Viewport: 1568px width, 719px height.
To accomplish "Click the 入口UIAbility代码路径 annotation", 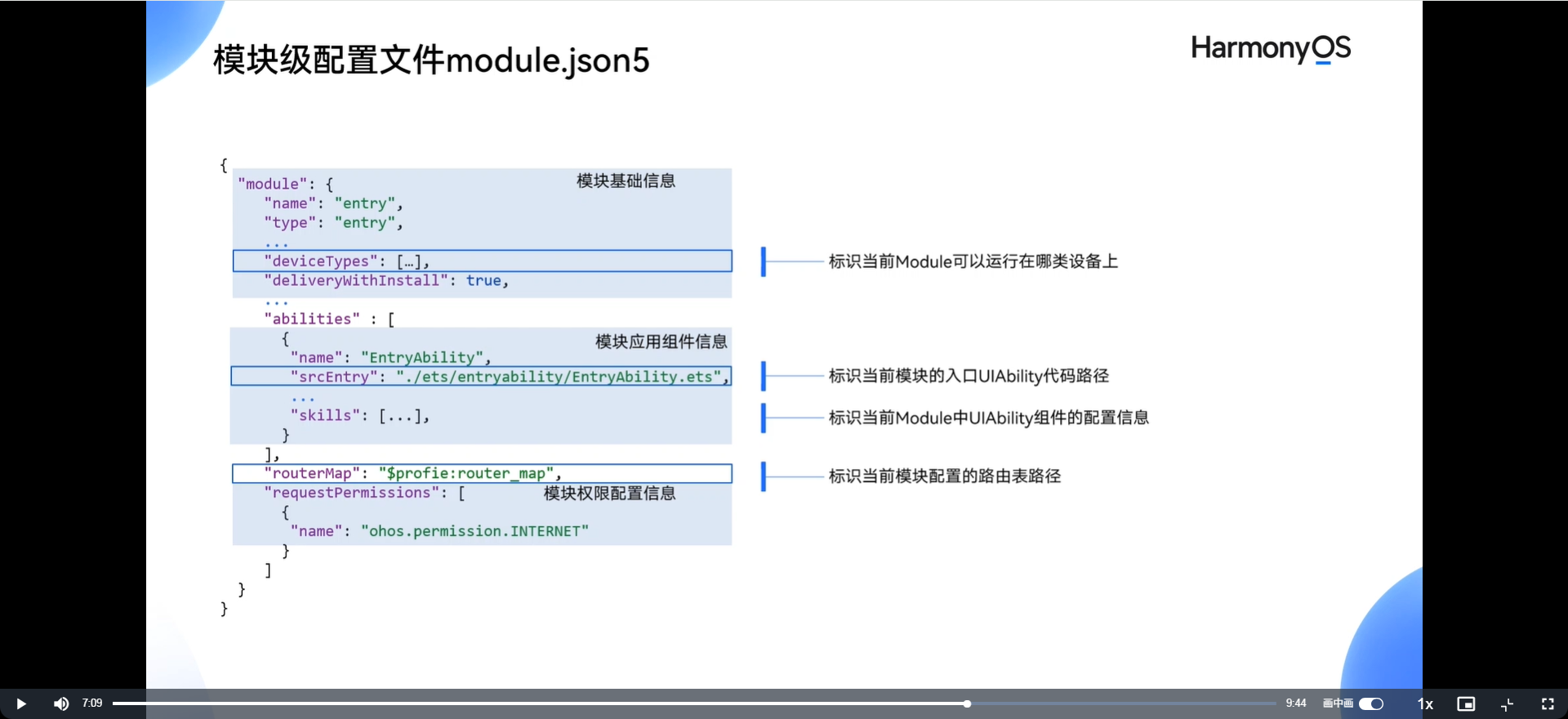I will click(x=969, y=376).
